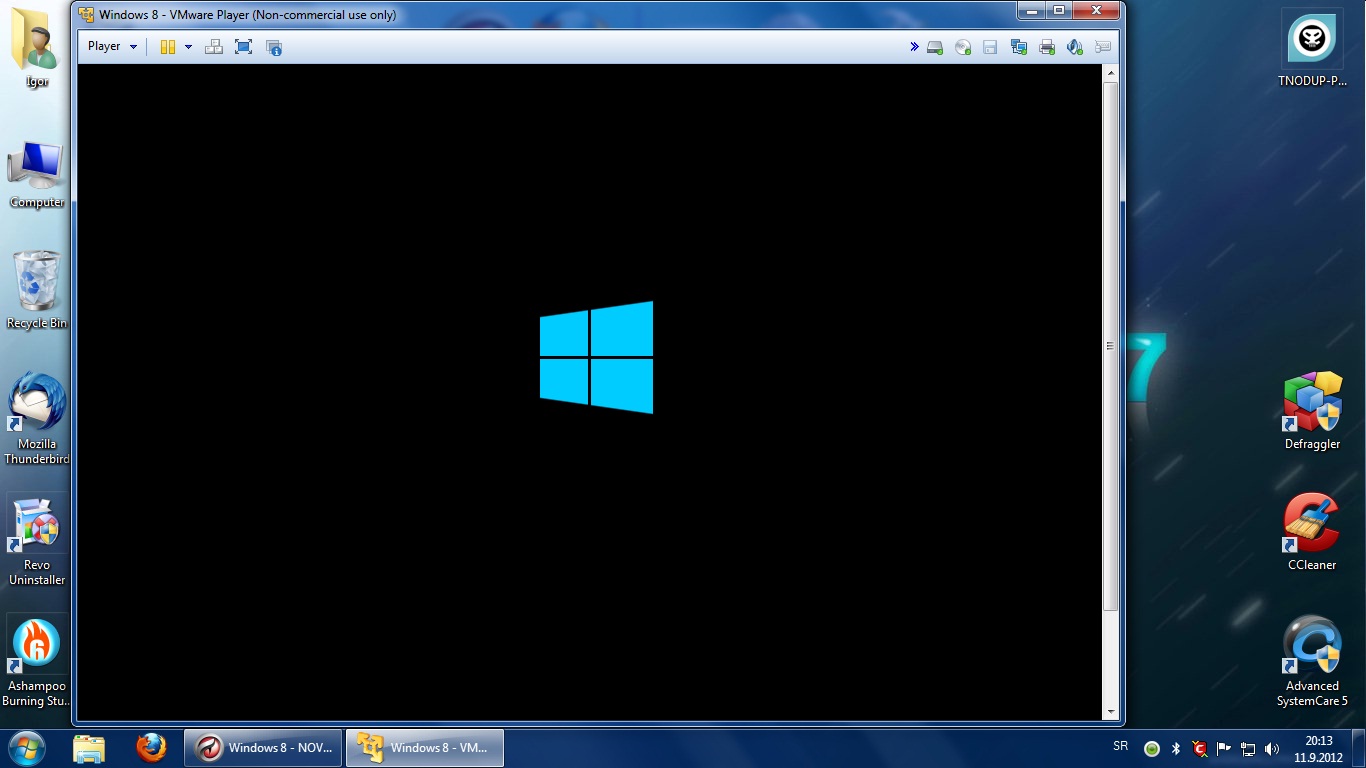This screenshot has height=768, width=1366.
Task: Switch to the Windows 8 - NOV... taskbar window
Action: tap(263, 748)
